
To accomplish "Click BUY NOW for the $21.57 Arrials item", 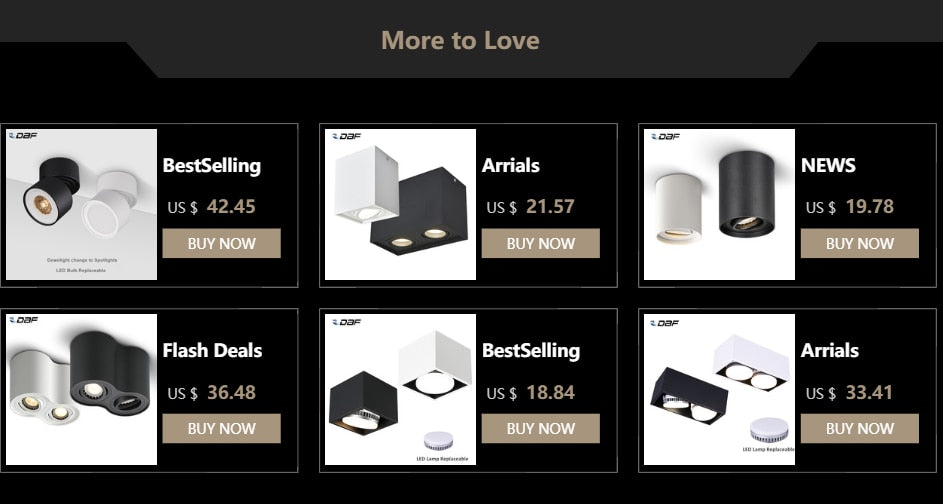I will [541, 243].
